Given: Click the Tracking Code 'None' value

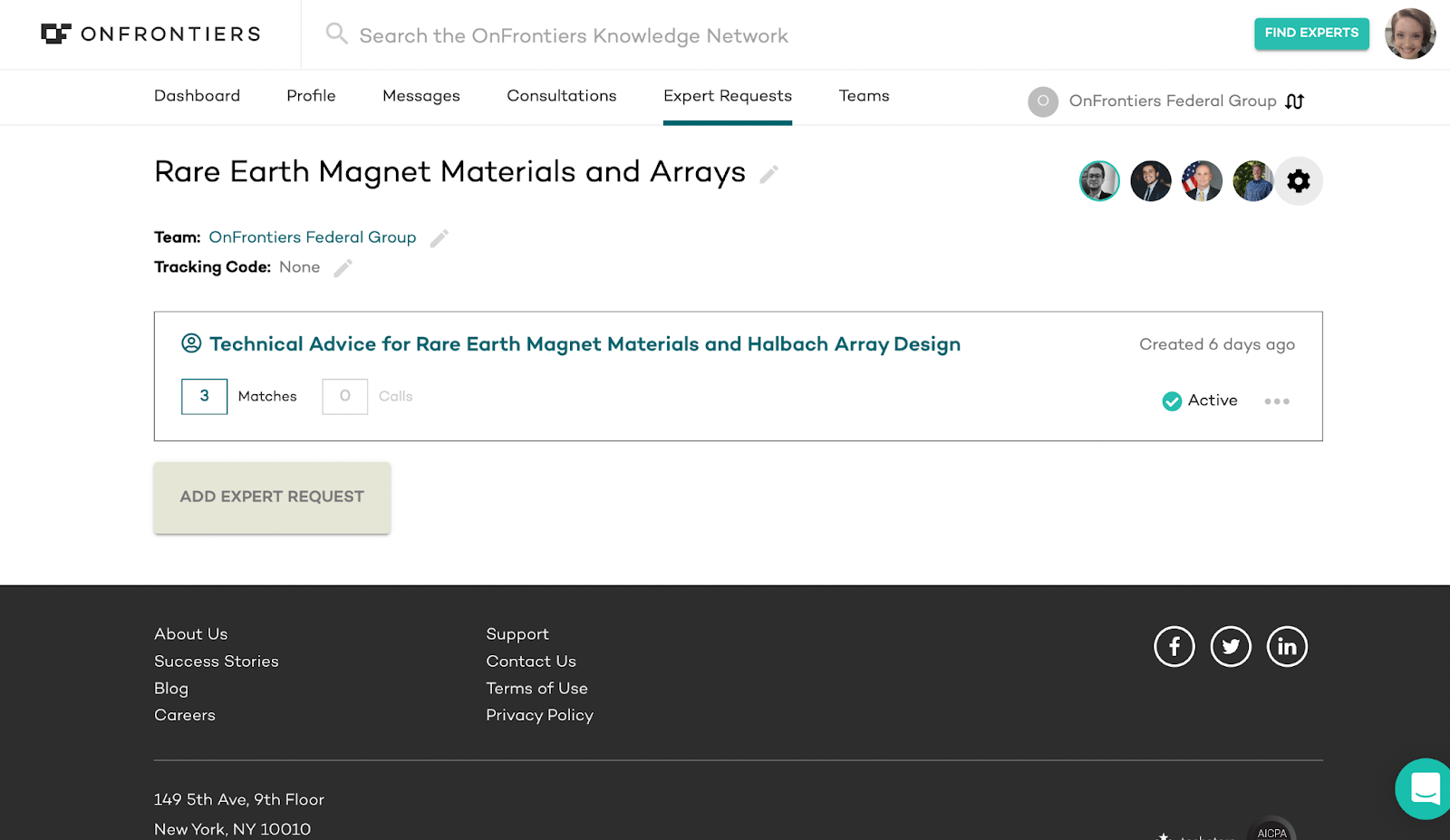Looking at the screenshot, I should [x=300, y=267].
